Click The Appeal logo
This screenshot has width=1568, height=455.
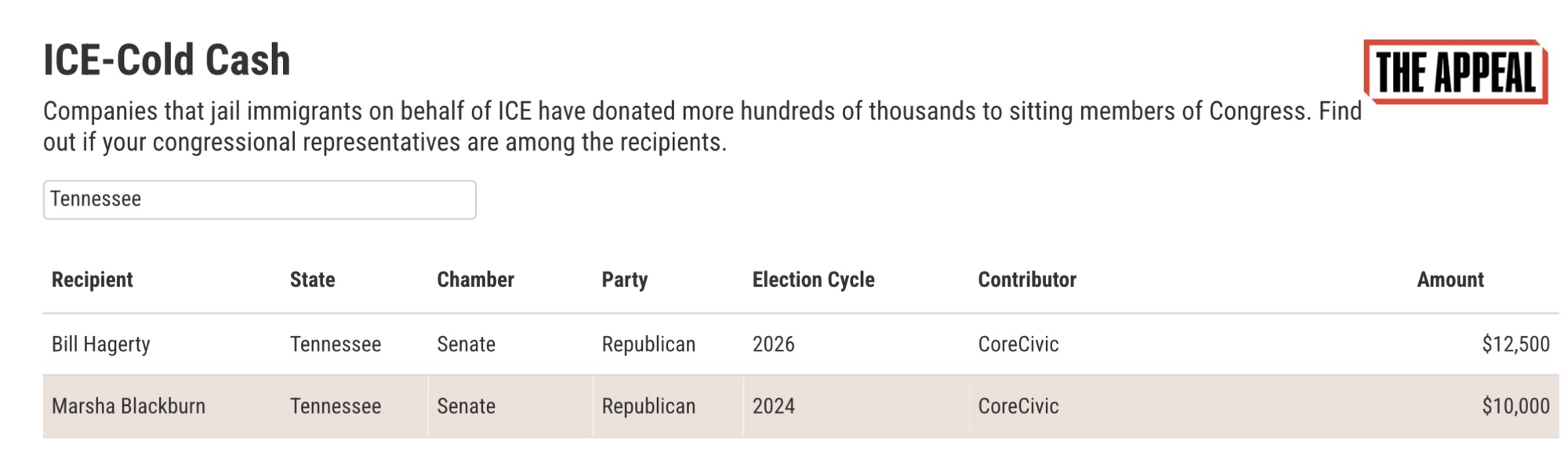[1455, 72]
